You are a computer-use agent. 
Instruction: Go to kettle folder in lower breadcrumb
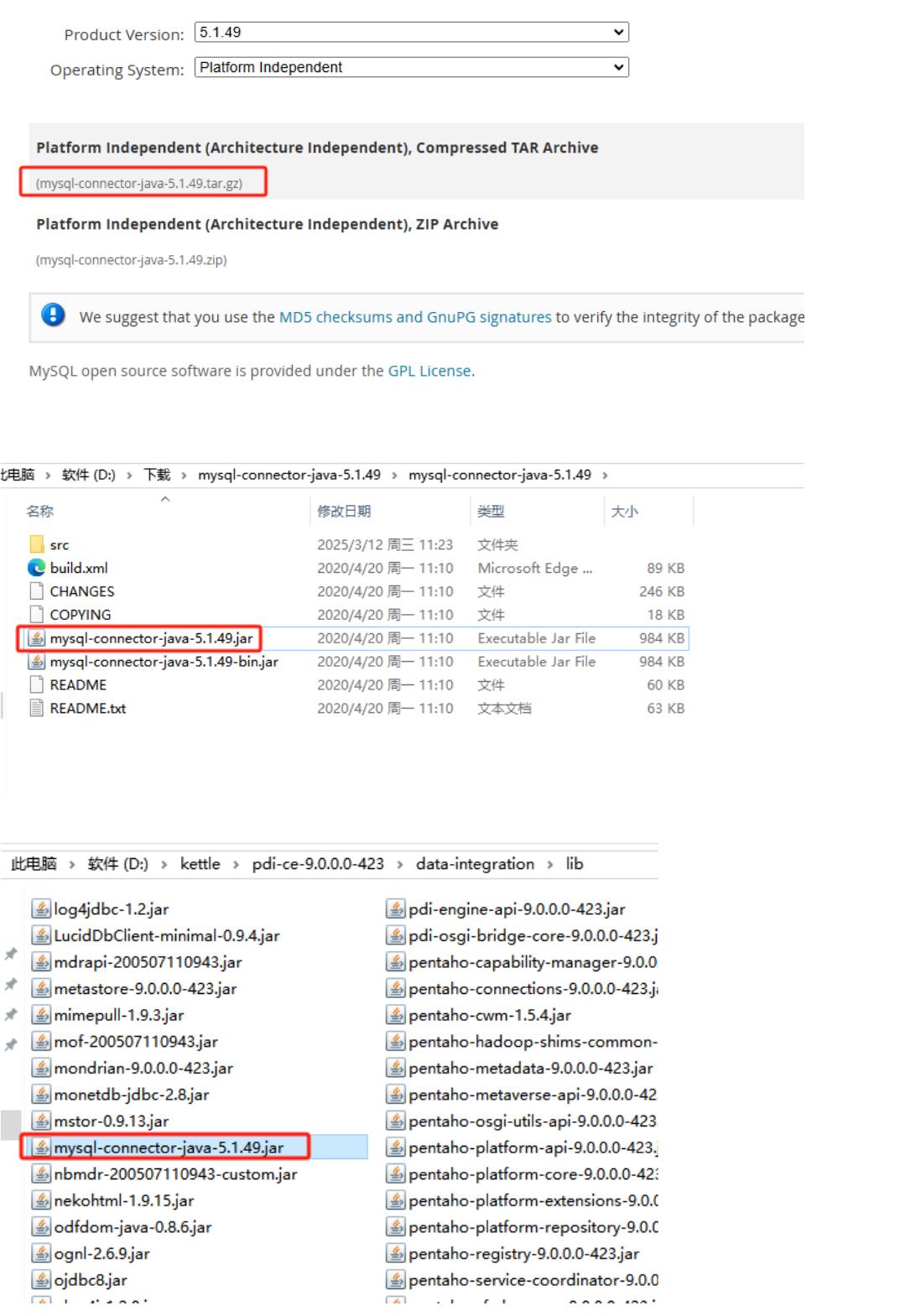(x=200, y=864)
